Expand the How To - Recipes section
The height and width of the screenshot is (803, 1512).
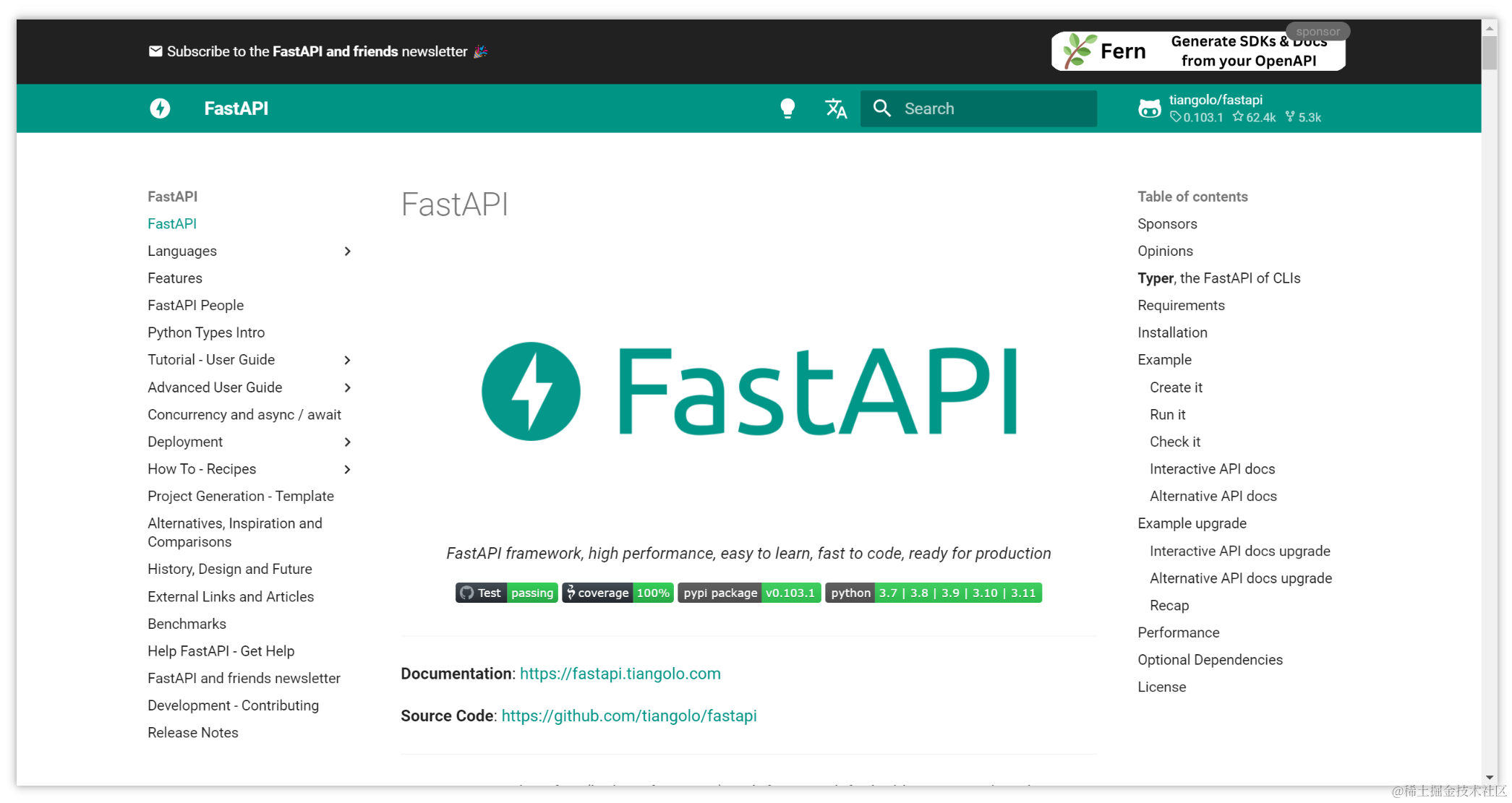pos(348,468)
